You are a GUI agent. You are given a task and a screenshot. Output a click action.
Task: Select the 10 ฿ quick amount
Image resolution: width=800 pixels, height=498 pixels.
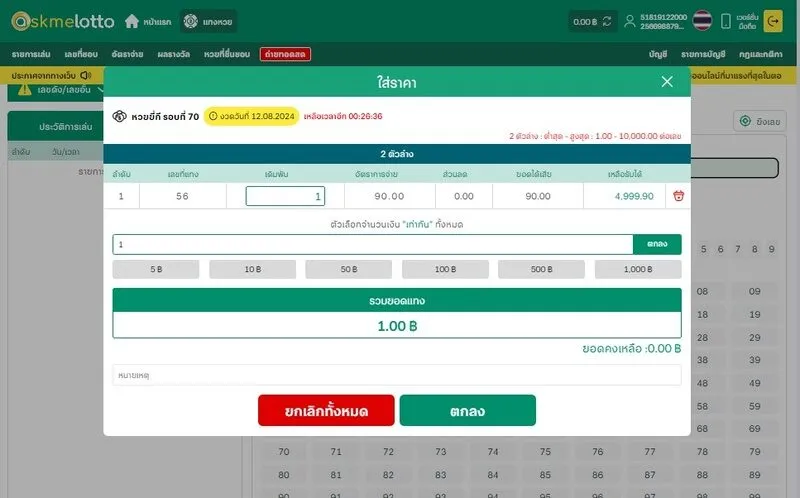tap(253, 269)
